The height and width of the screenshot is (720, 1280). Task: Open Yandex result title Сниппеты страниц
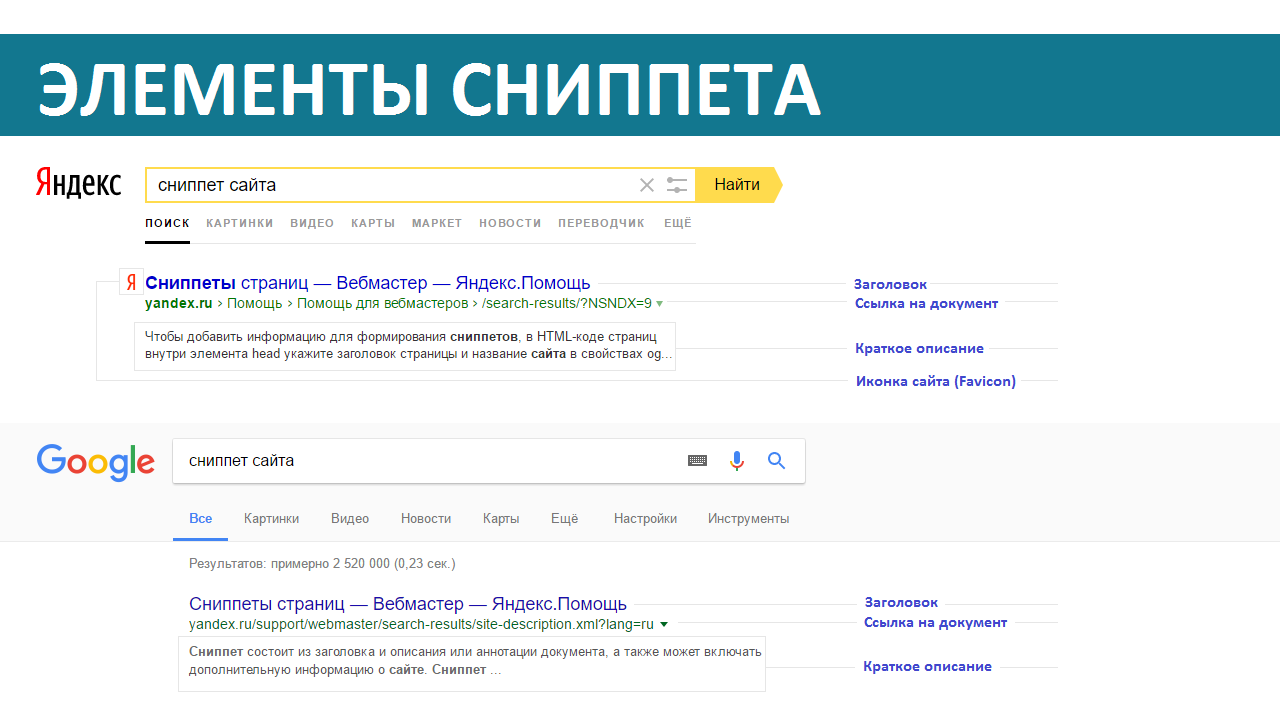[x=368, y=283]
